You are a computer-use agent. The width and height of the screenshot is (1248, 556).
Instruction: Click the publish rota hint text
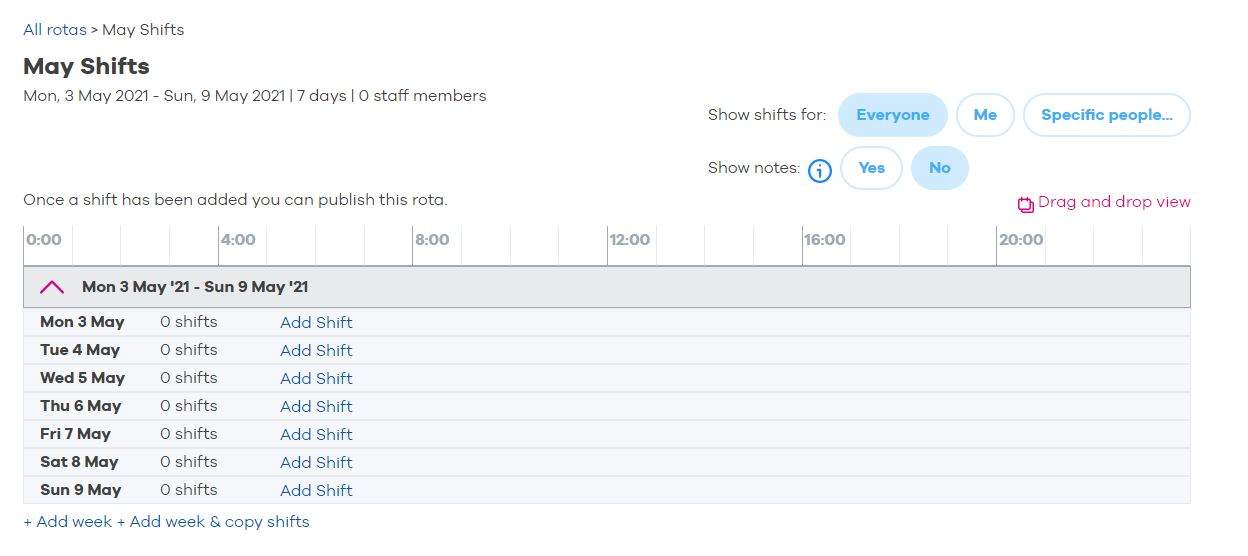click(235, 200)
